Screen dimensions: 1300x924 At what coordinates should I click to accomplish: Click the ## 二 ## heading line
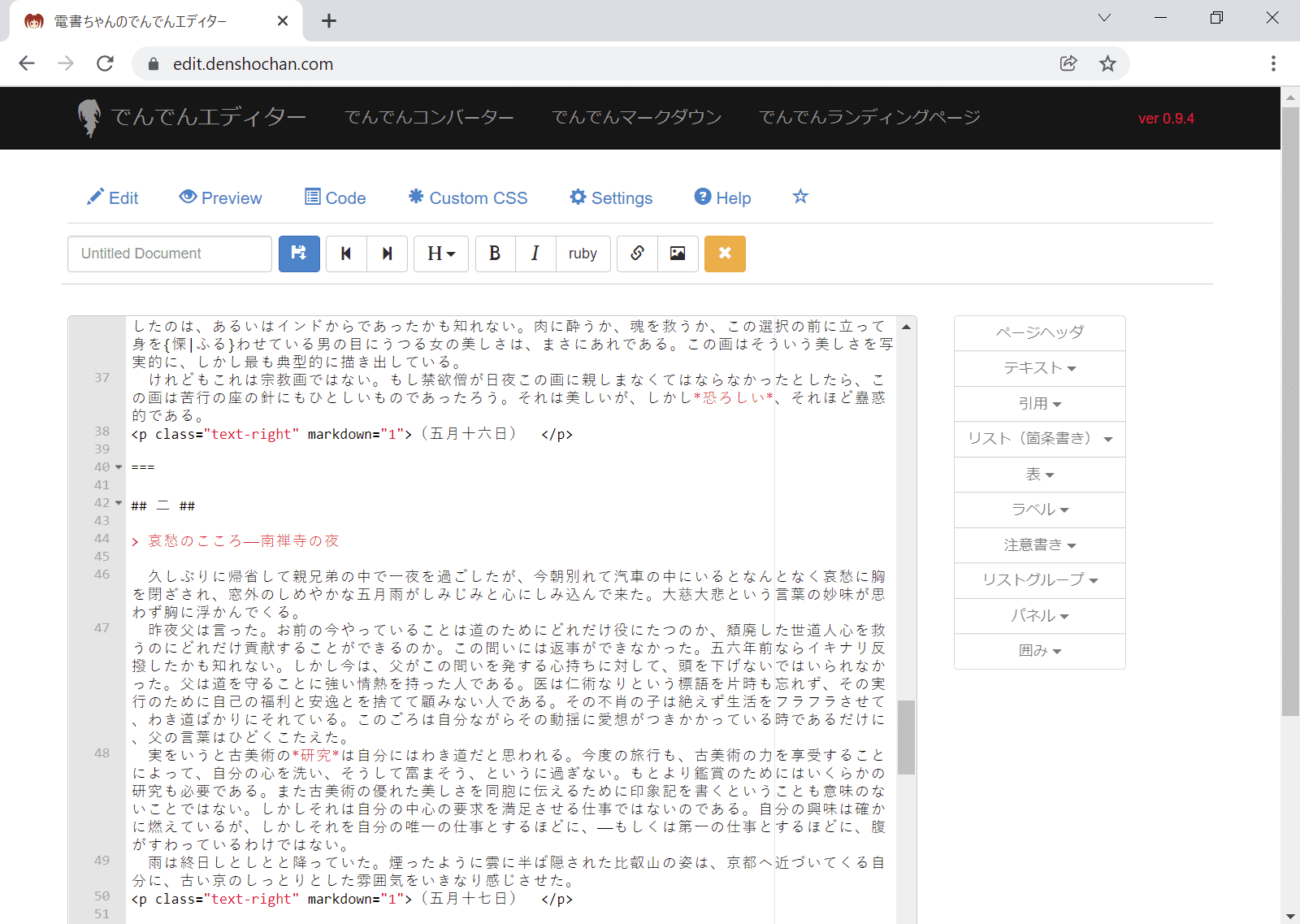163,505
